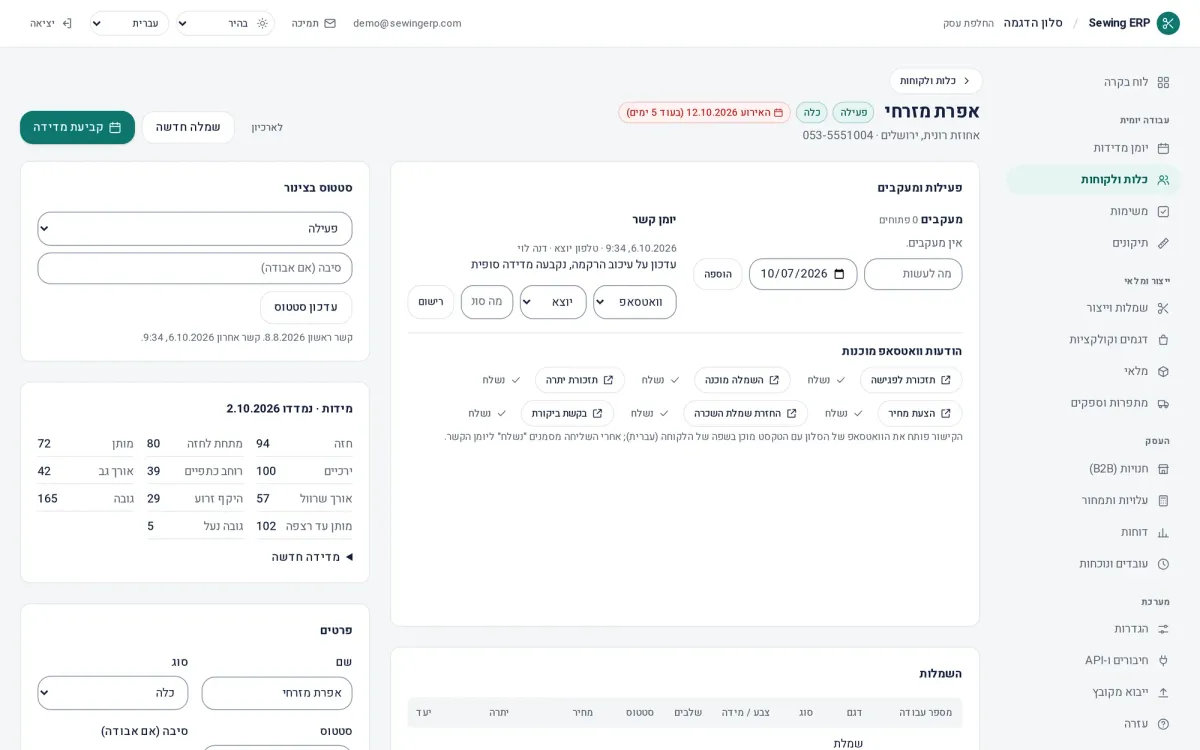Click the scissors icon beside שמלות וייצור

point(1163,308)
